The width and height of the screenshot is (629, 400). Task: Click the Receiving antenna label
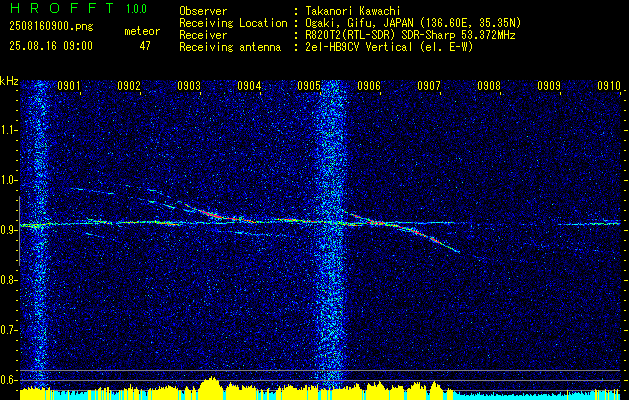(x=230, y=47)
